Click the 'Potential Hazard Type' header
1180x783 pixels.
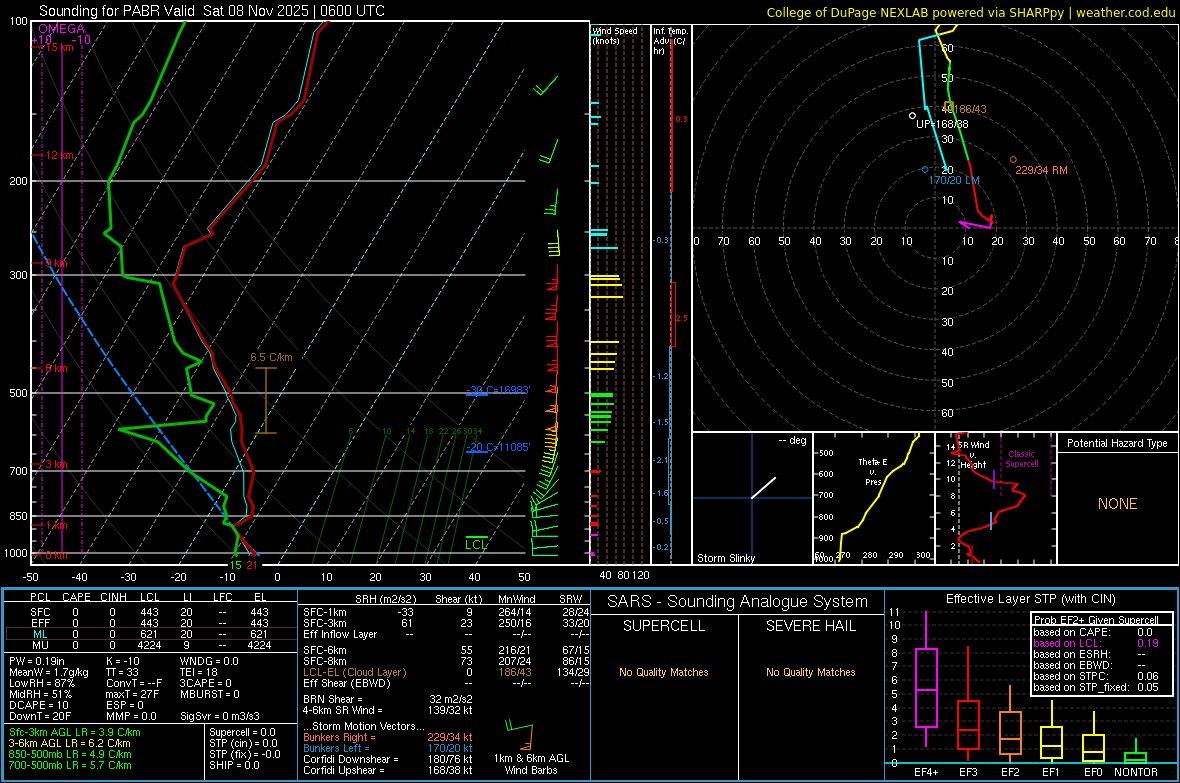click(x=1117, y=443)
